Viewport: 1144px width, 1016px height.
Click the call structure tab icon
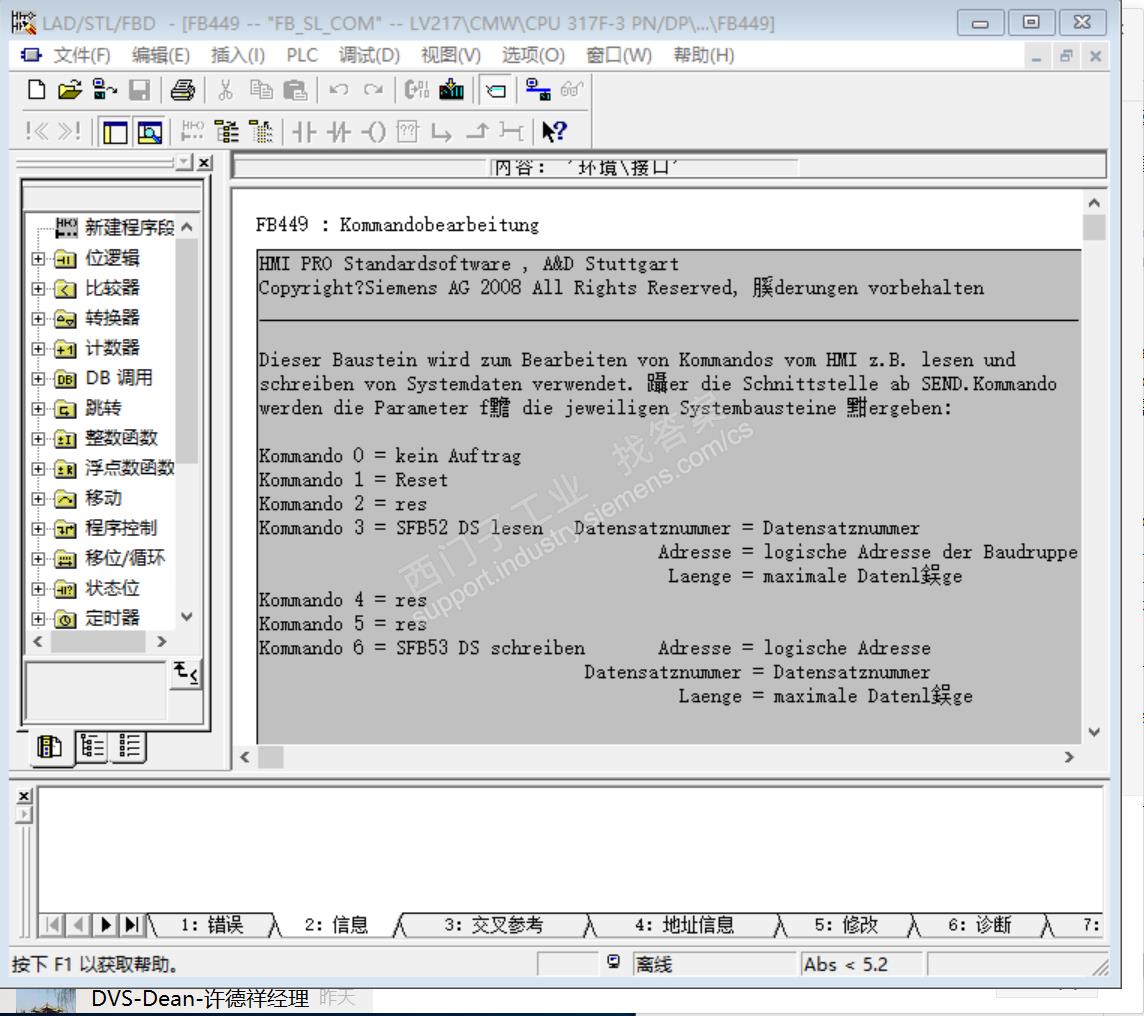(x=93, y=746)
